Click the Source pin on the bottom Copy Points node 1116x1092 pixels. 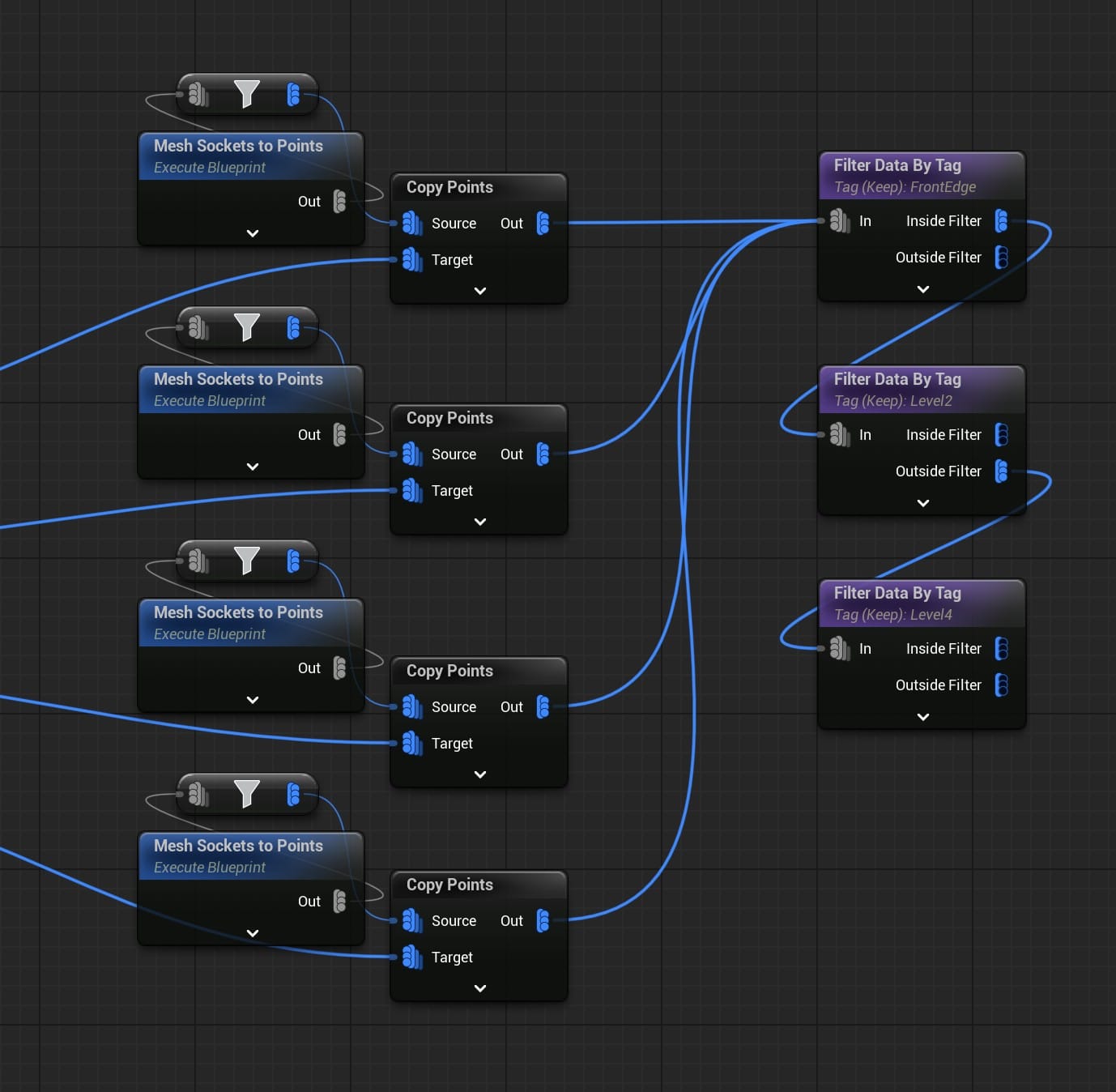pos(412,921)
